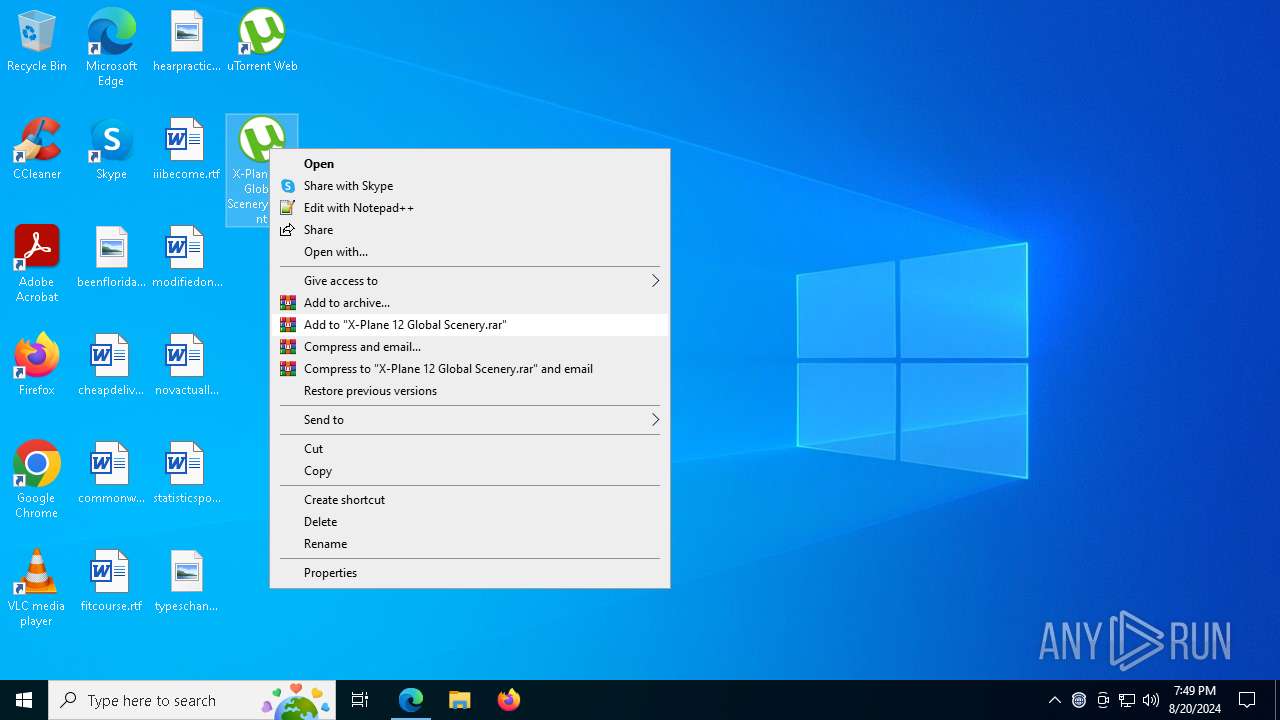
Task: Choose Delete in the context menu
Action: (470, 522)
